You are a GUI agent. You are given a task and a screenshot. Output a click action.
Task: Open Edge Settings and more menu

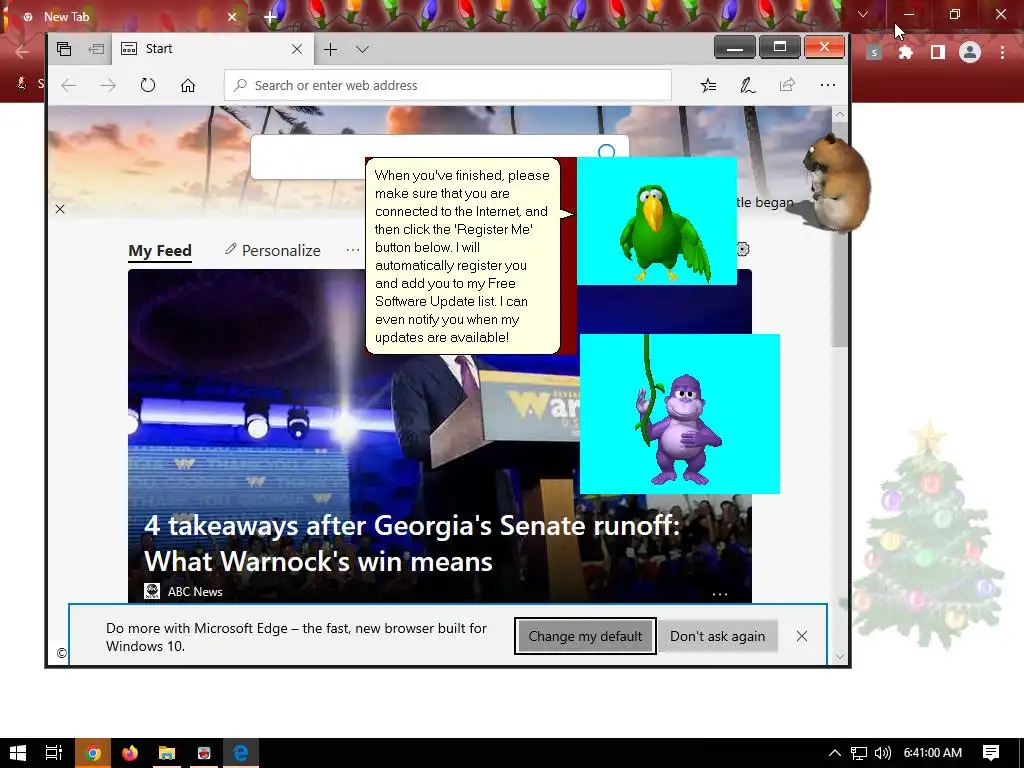pyautogui.click(x=827, y=86)
